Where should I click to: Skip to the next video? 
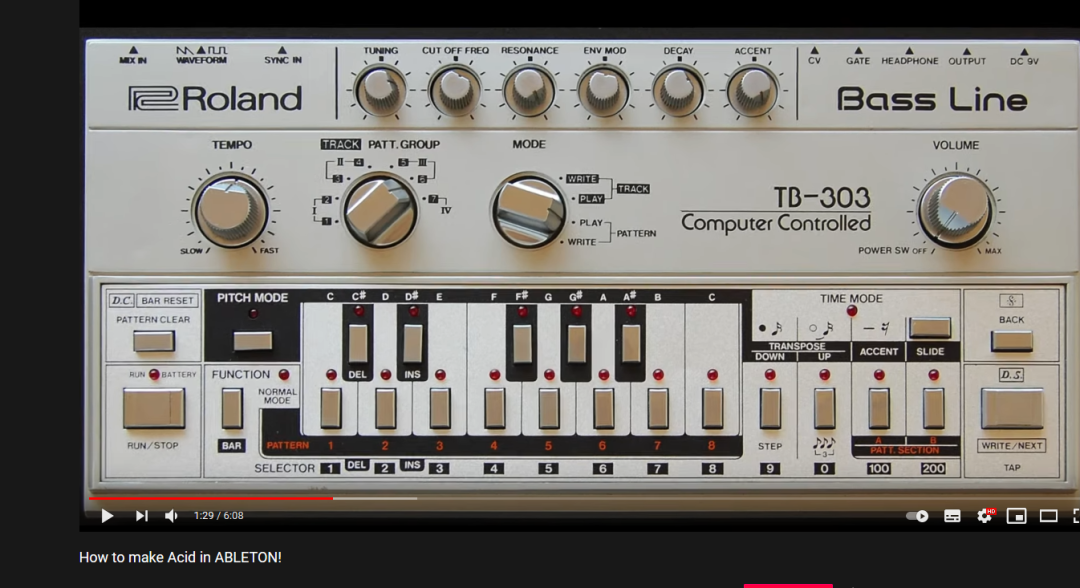[x=141, y=516]
